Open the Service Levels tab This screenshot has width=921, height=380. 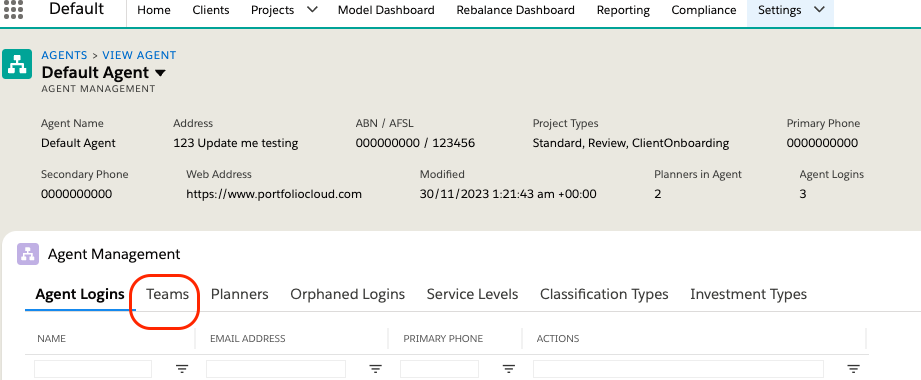[472, 294]
